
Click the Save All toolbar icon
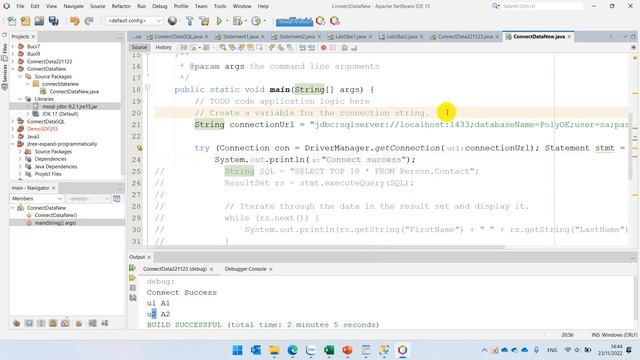tap(53, 21)
